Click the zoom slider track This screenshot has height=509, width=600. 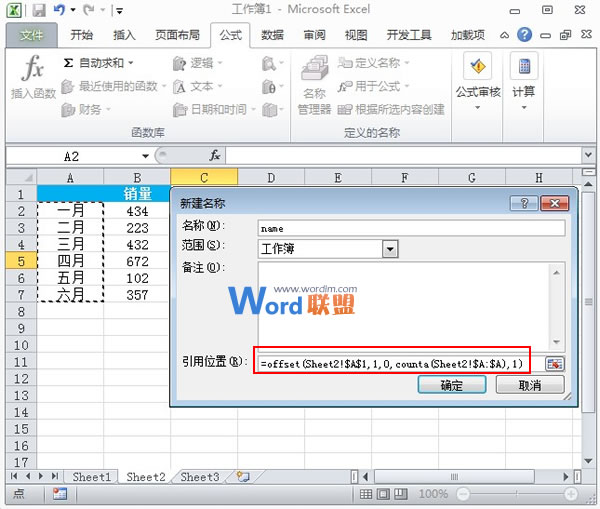[x=517, y=494]
